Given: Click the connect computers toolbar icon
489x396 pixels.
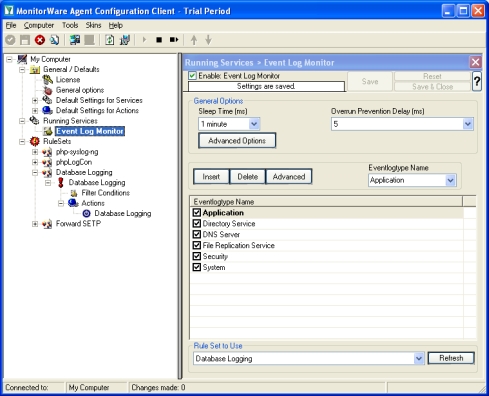Looking at the screenshot, I should point(75,40).
